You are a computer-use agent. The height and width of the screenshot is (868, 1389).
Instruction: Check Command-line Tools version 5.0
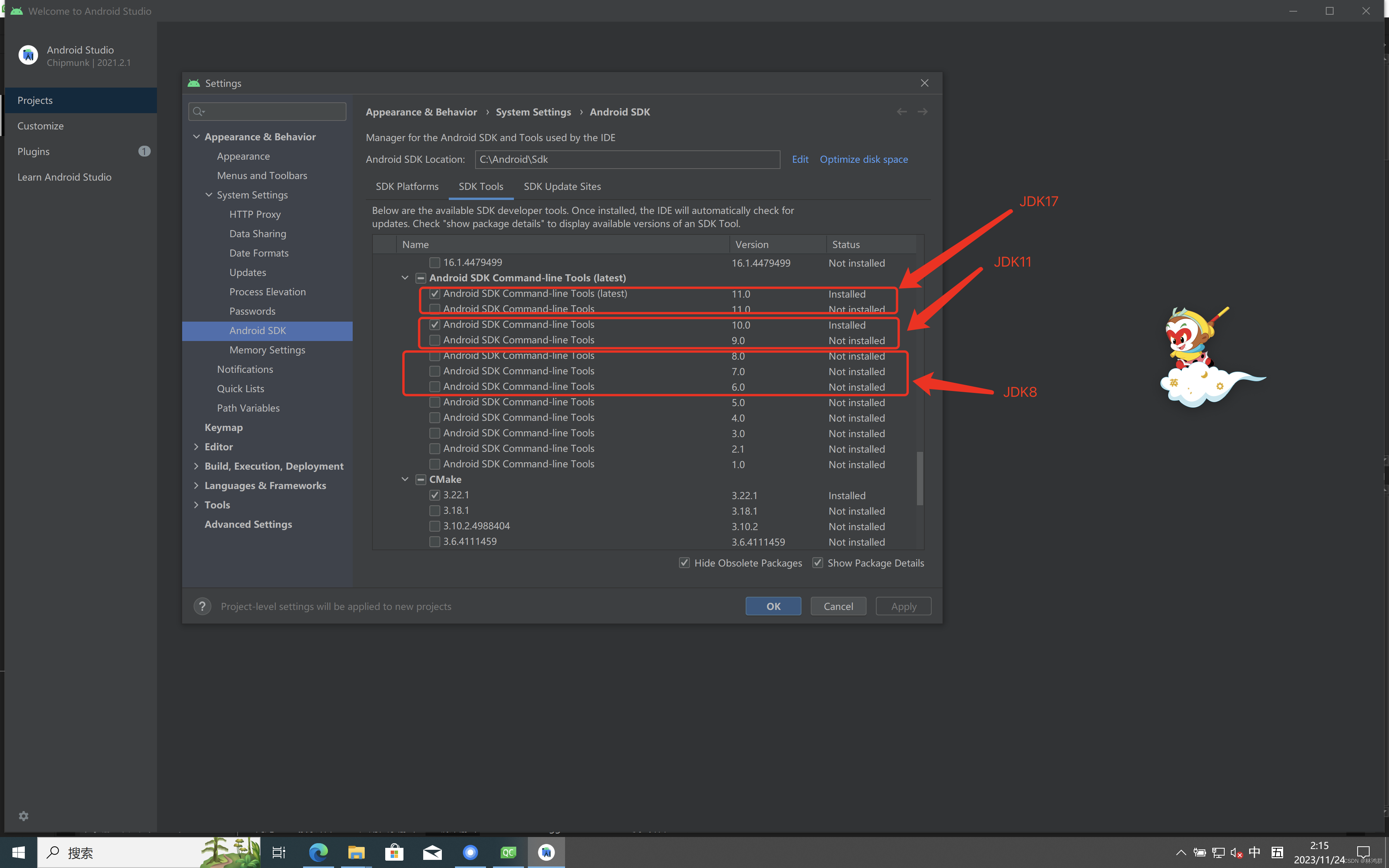(435, 403)
